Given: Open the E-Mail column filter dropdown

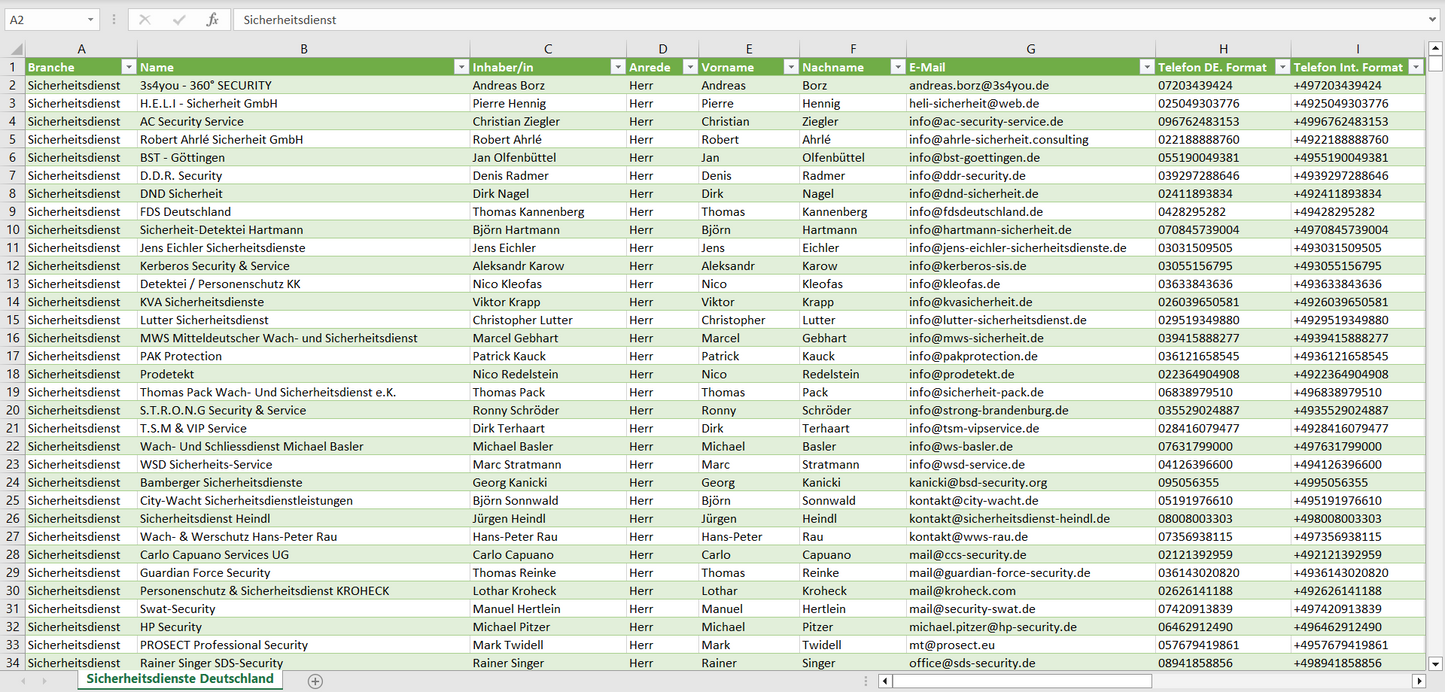Looking at the screenshot, I should tap(1146, 67).
